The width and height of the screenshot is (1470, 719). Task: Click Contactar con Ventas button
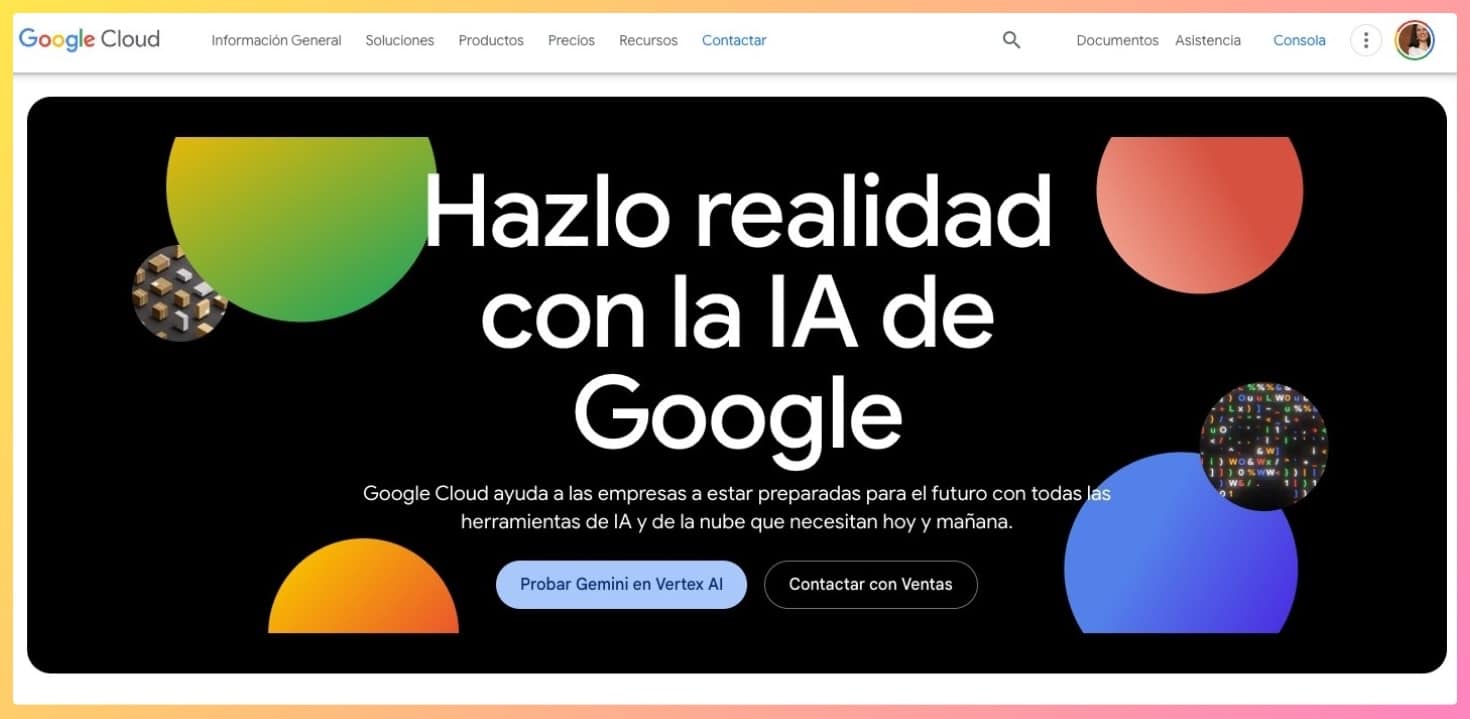(871, 584)
